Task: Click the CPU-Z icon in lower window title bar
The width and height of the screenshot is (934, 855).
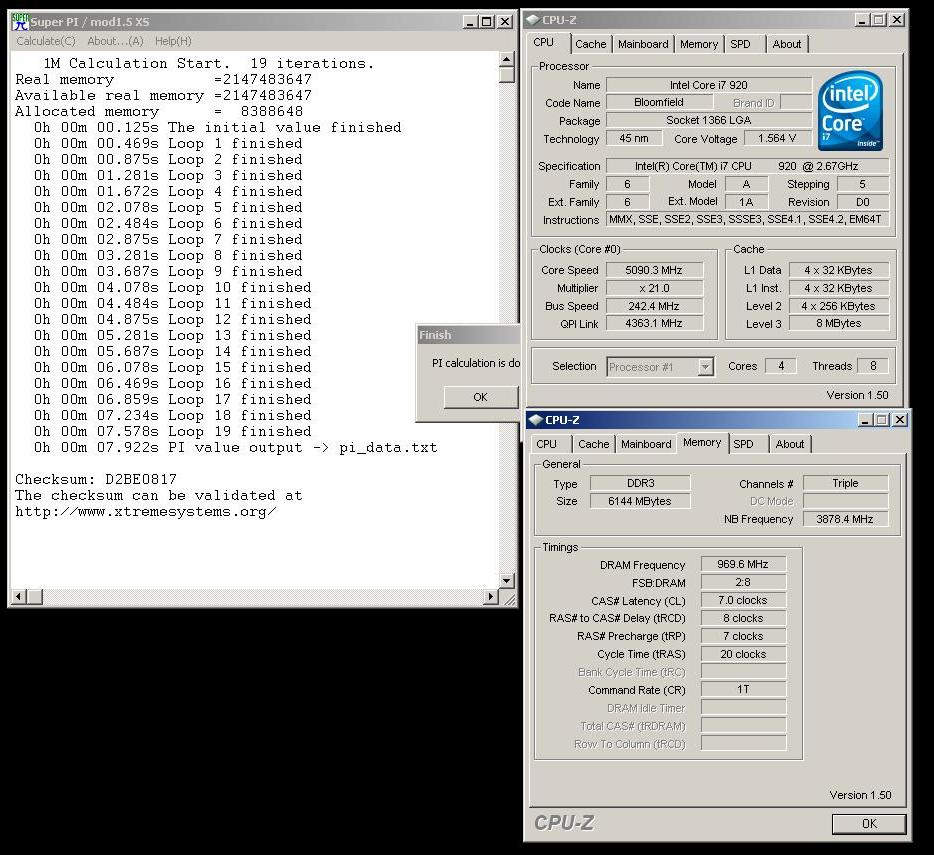Action: (x=536, y=419)
